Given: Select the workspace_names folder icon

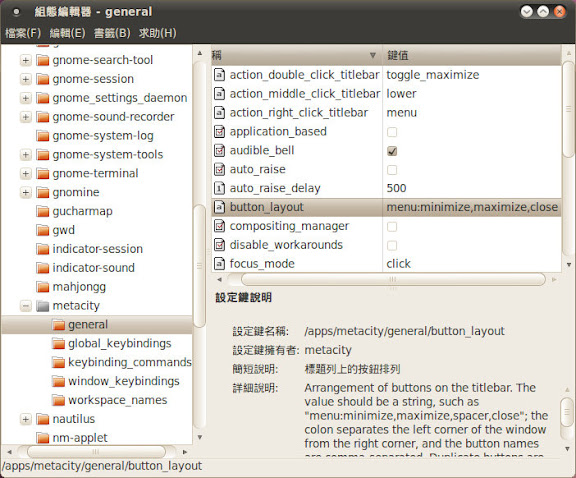Looking at the screenshot, I should (58, 400).
